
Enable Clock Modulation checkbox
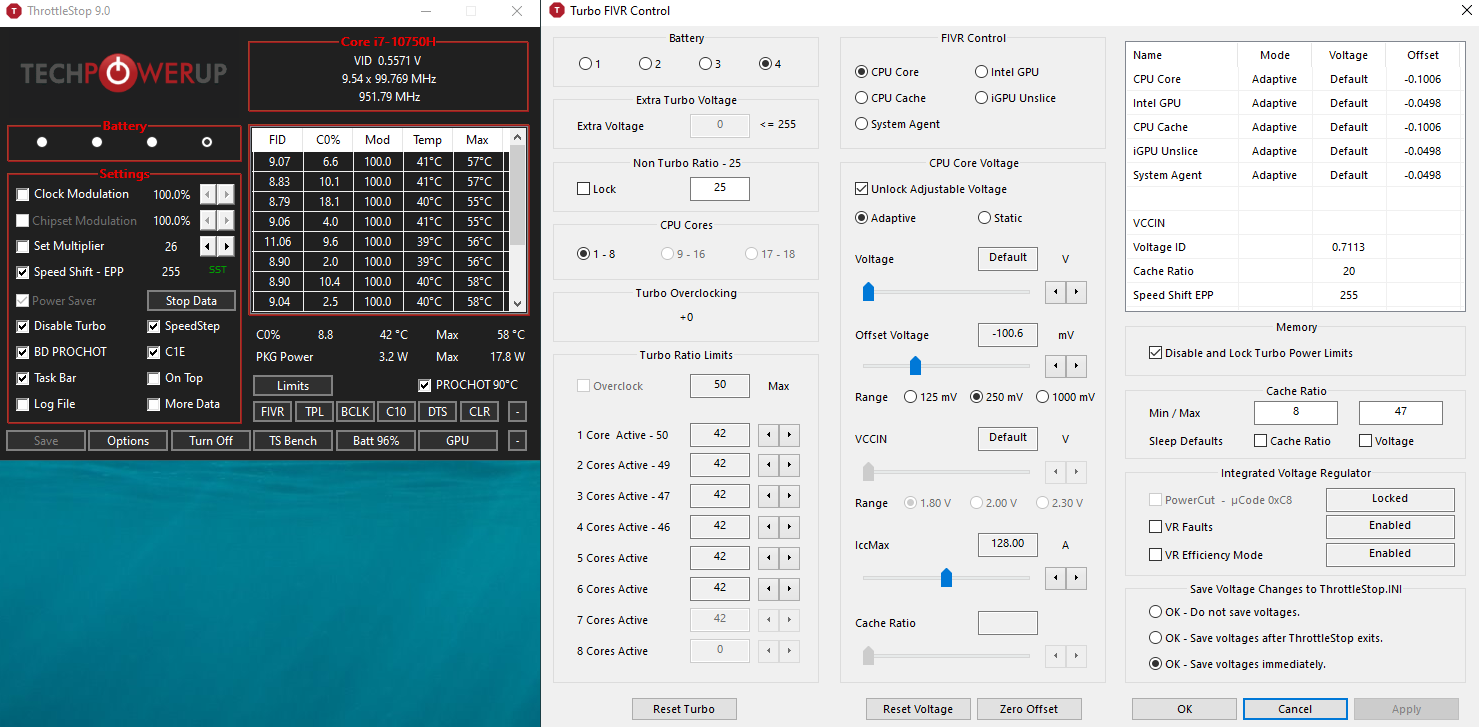coord(23,194)
